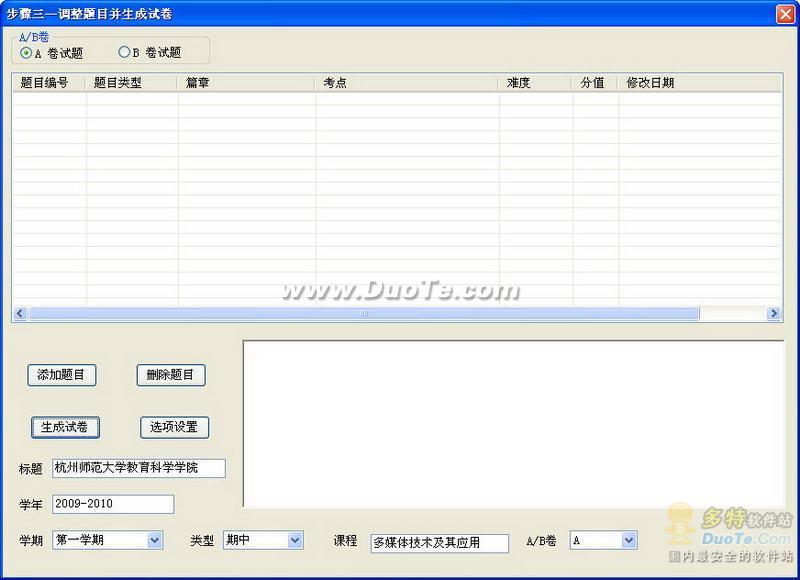Click the 删除题目 button
Viewport: 800px width, 580px height.
[171, 375]
